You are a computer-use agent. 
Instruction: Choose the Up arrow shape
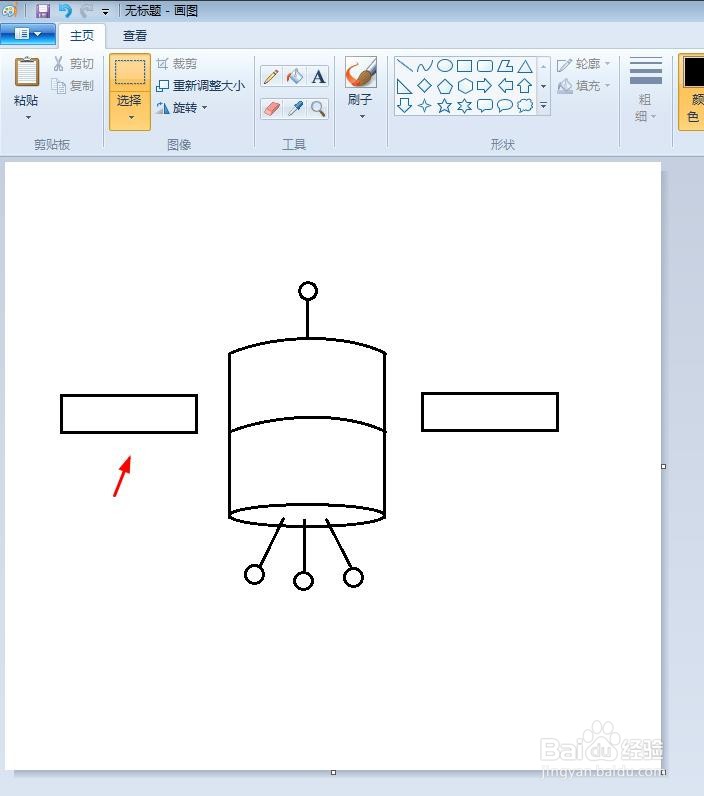pos(525,86)
